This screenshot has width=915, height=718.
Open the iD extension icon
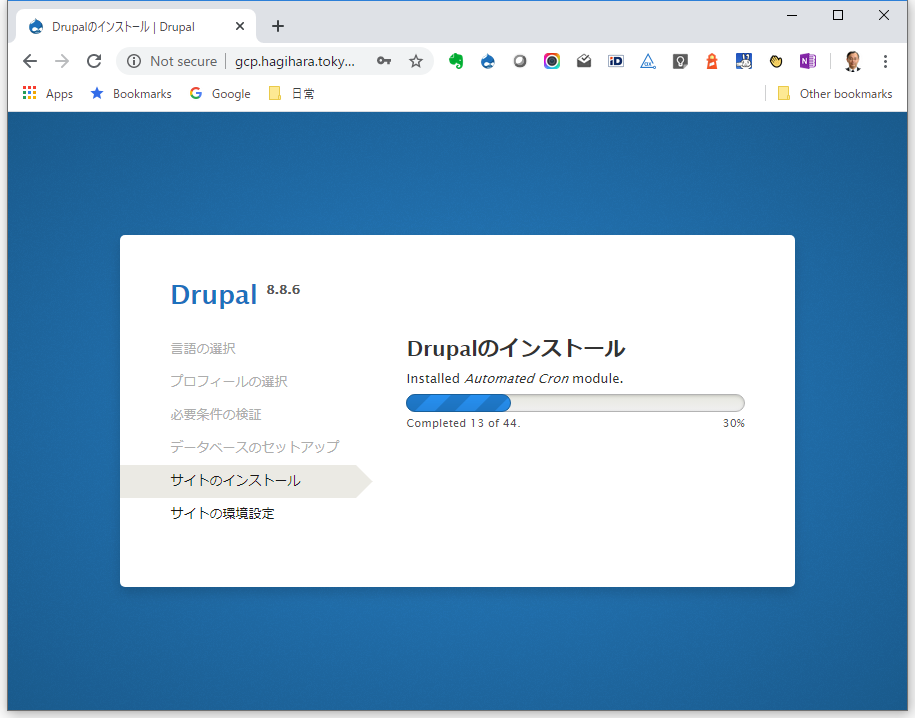coord(616,61)
